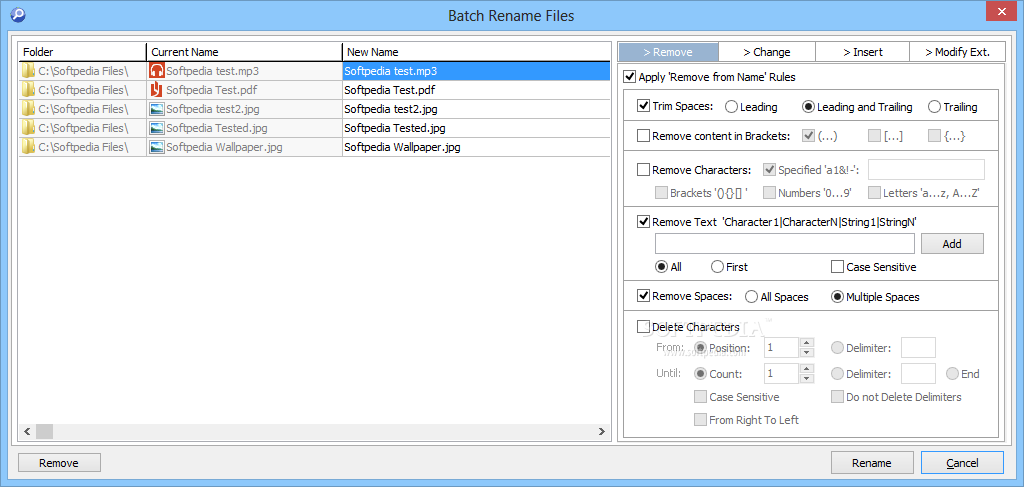Click the Add button
1024x487 pixels.
pyautogui.click(x=952, y=244)
